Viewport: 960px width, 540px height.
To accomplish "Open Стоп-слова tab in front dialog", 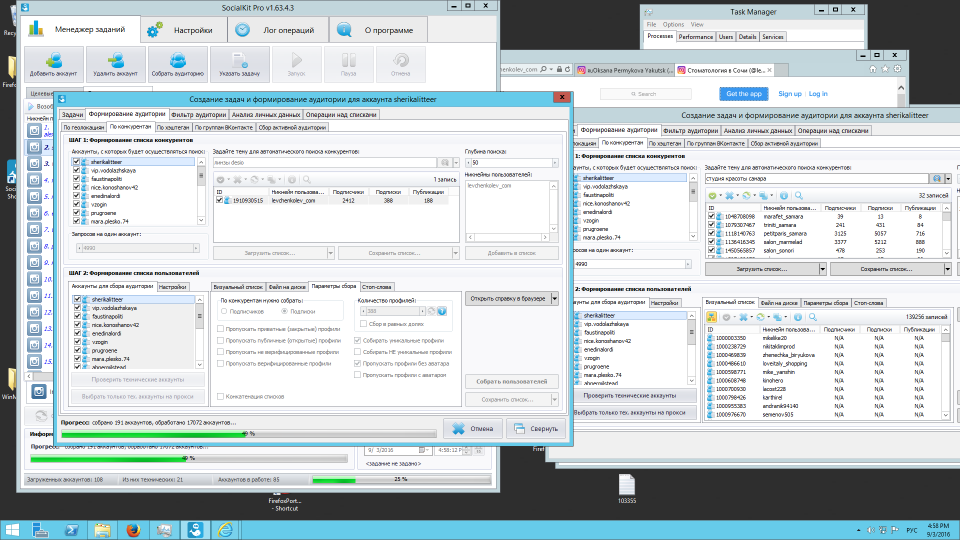I will pos(377,287).
